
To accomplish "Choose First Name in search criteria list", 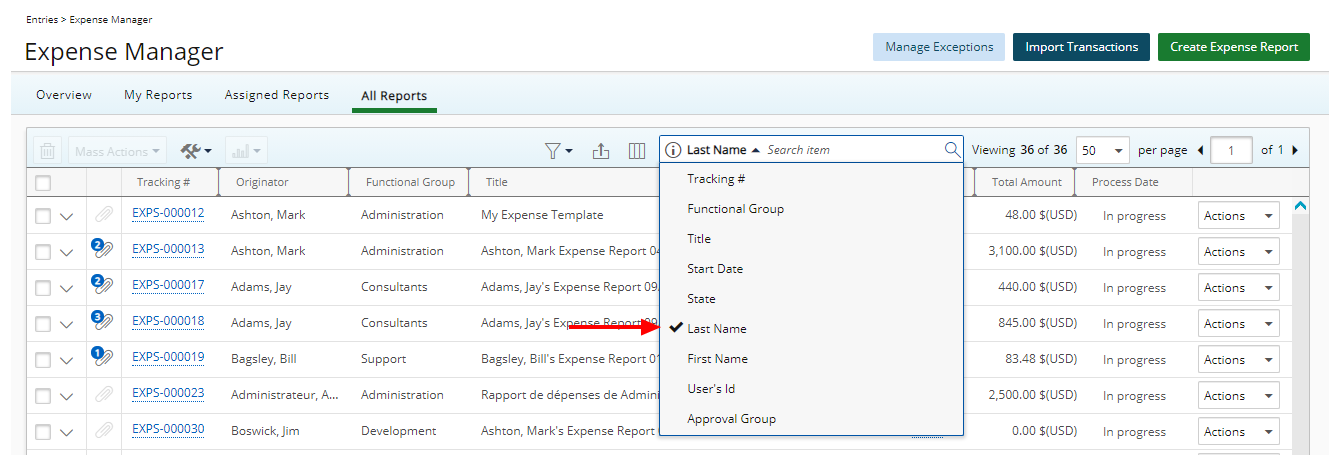I will (717, 359).
